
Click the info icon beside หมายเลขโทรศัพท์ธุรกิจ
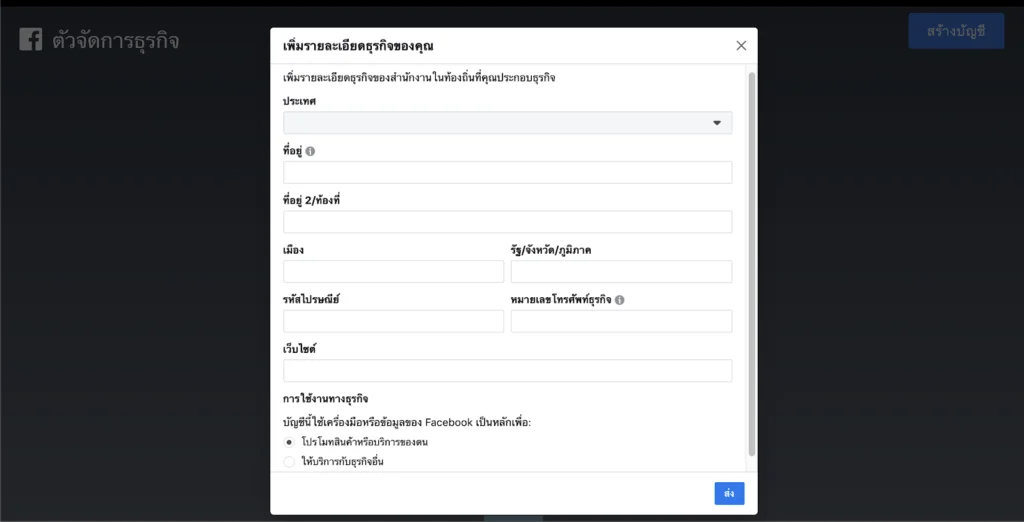click(620, 300)
